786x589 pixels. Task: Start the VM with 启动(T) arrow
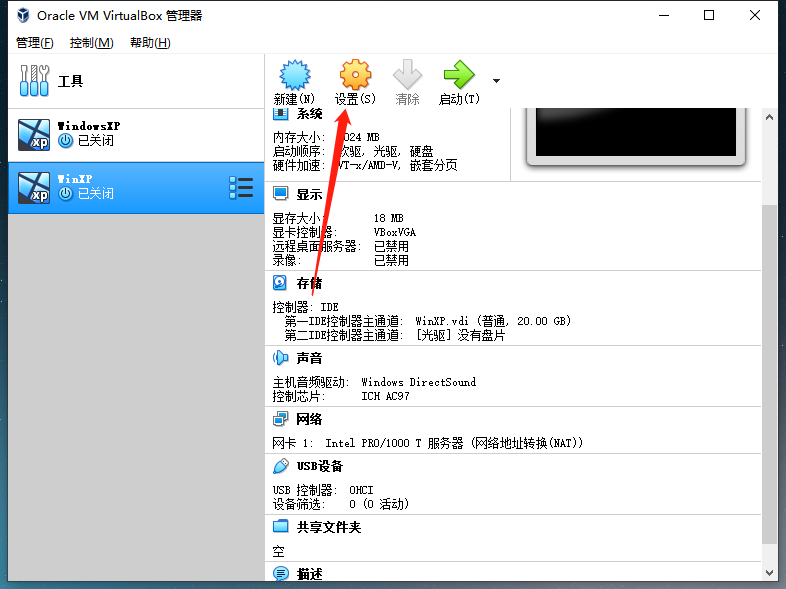(459, 75)
